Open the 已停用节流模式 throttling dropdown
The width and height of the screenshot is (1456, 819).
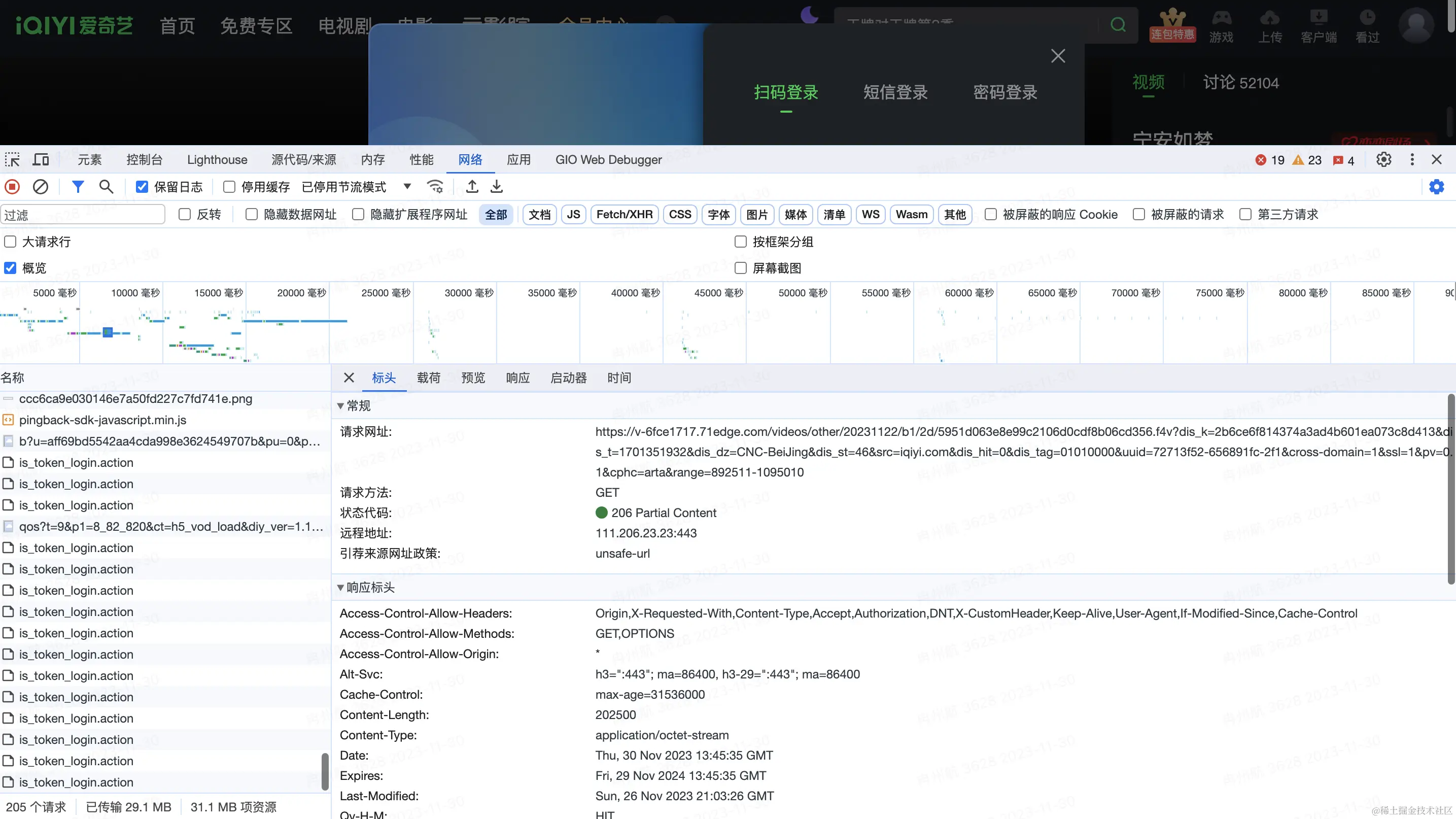point(357,187)
